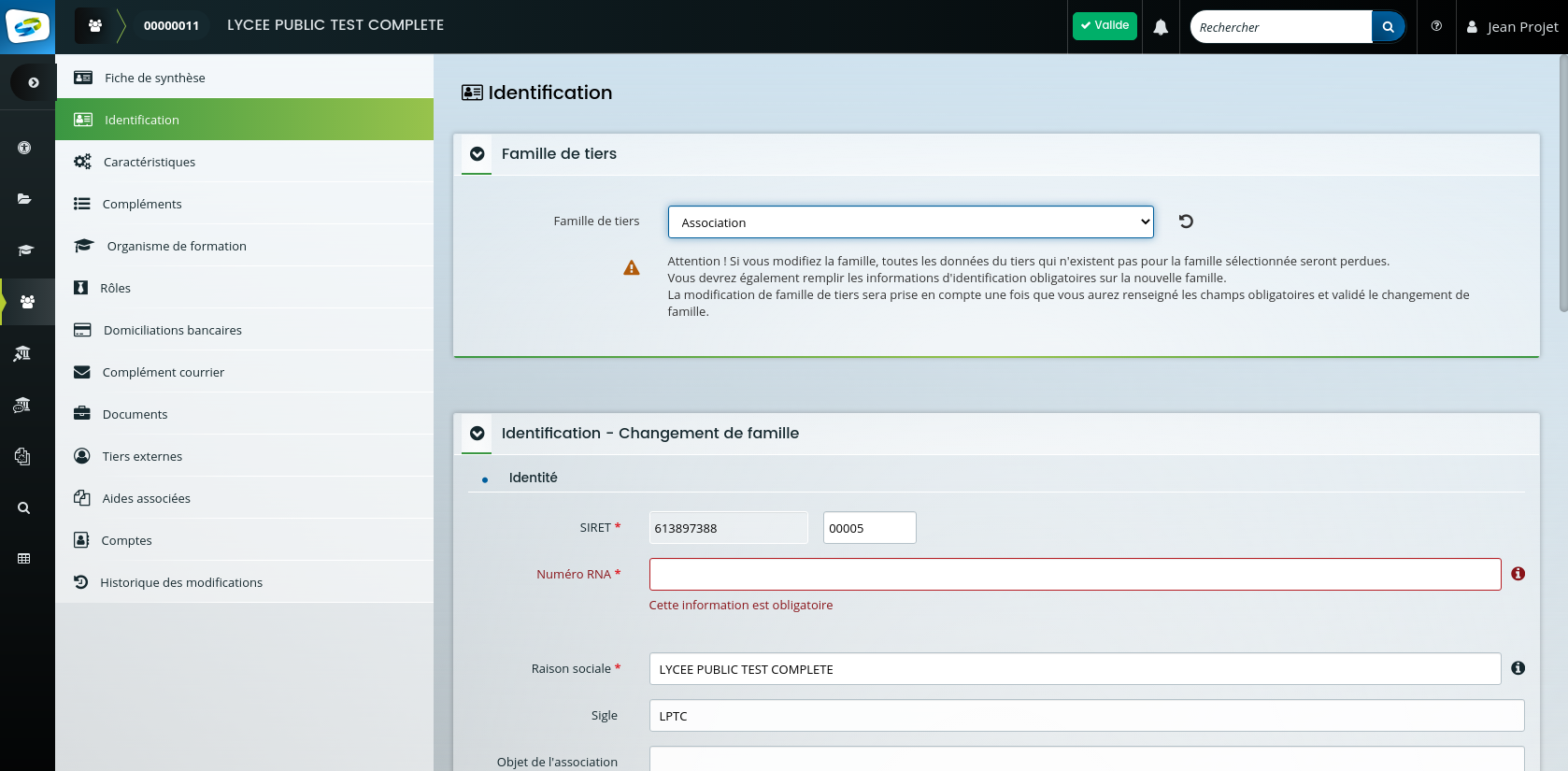This screenshot has height=771, width=1568.
Task: Click the tiers group icon in header breadcrumb
Action: point(94,26)
